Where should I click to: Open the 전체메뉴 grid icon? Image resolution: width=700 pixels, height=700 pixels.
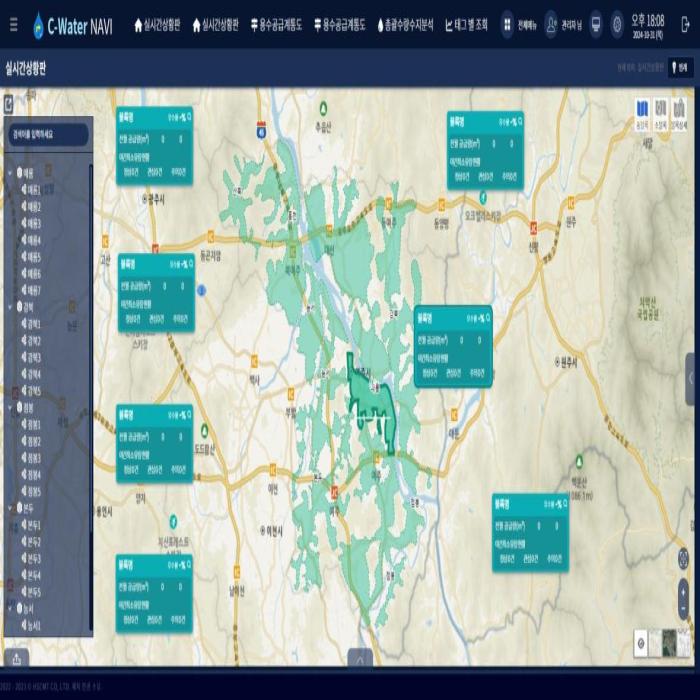[x=507, y=25]
